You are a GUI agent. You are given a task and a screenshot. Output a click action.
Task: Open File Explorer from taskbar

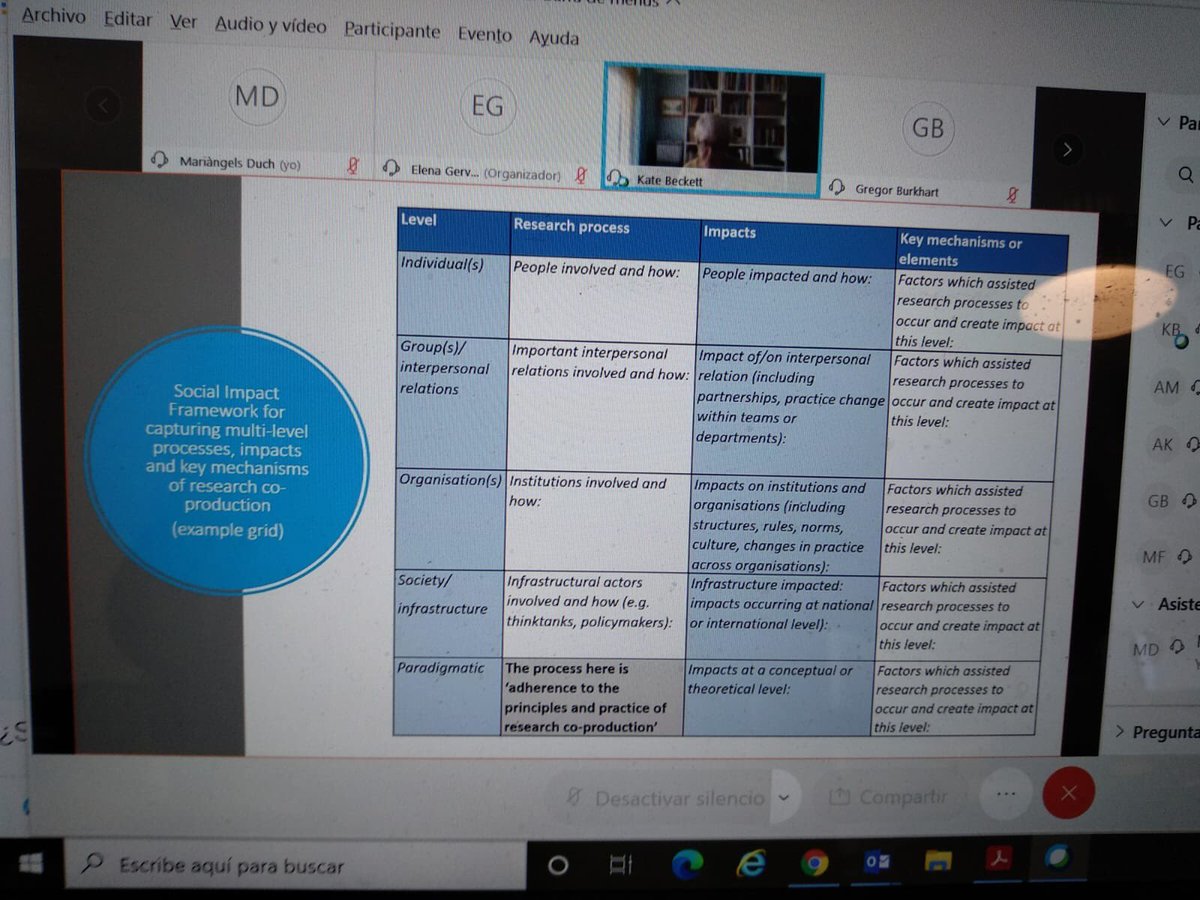coord(938,860)
